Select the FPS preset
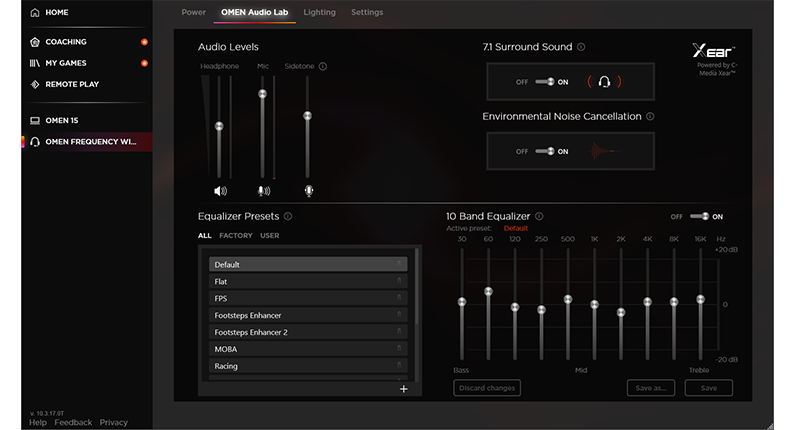The image size is (795, 430). pos(308,298)
